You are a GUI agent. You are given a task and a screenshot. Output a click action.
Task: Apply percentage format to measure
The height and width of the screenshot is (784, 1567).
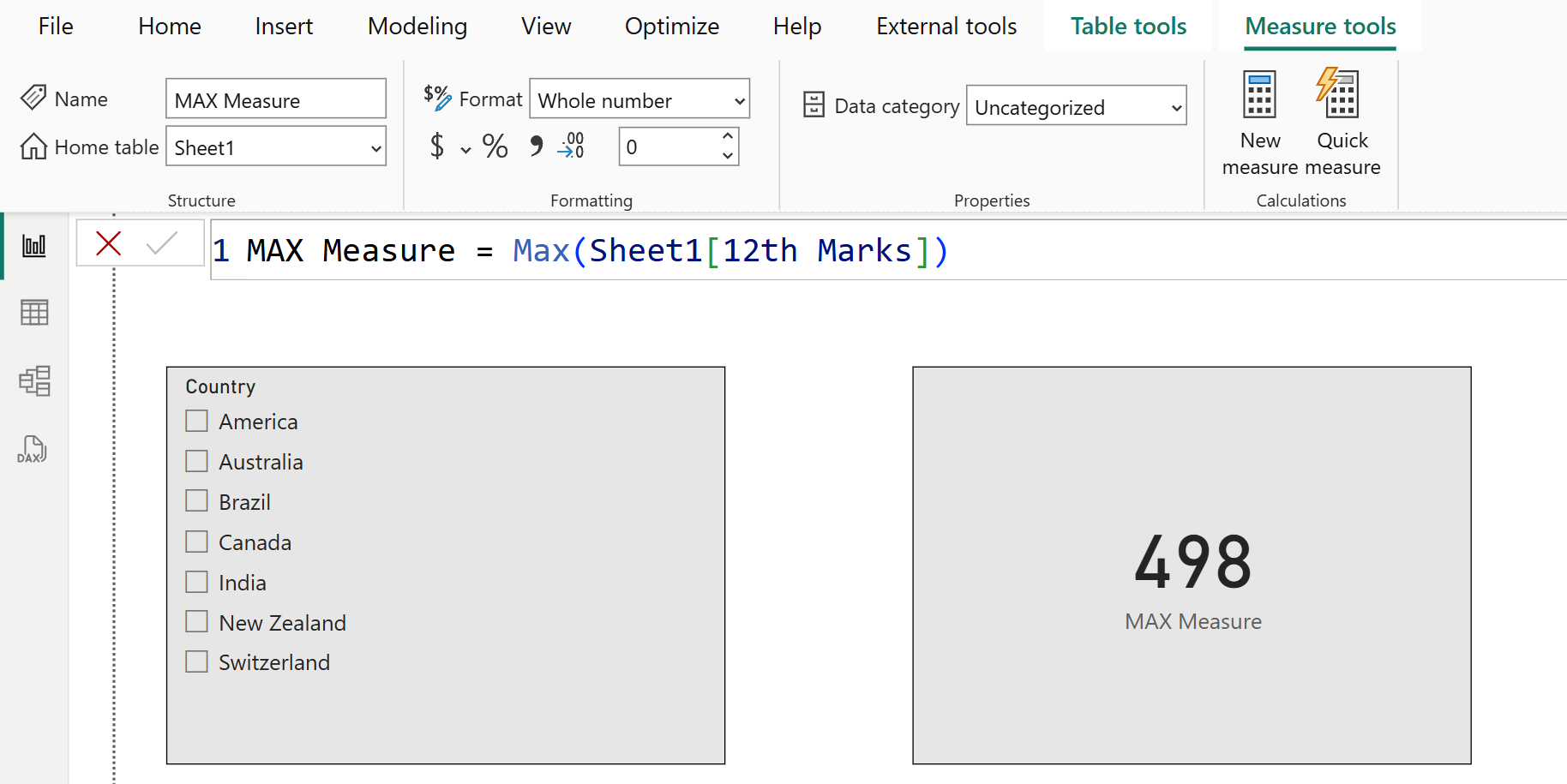[495, 147]
